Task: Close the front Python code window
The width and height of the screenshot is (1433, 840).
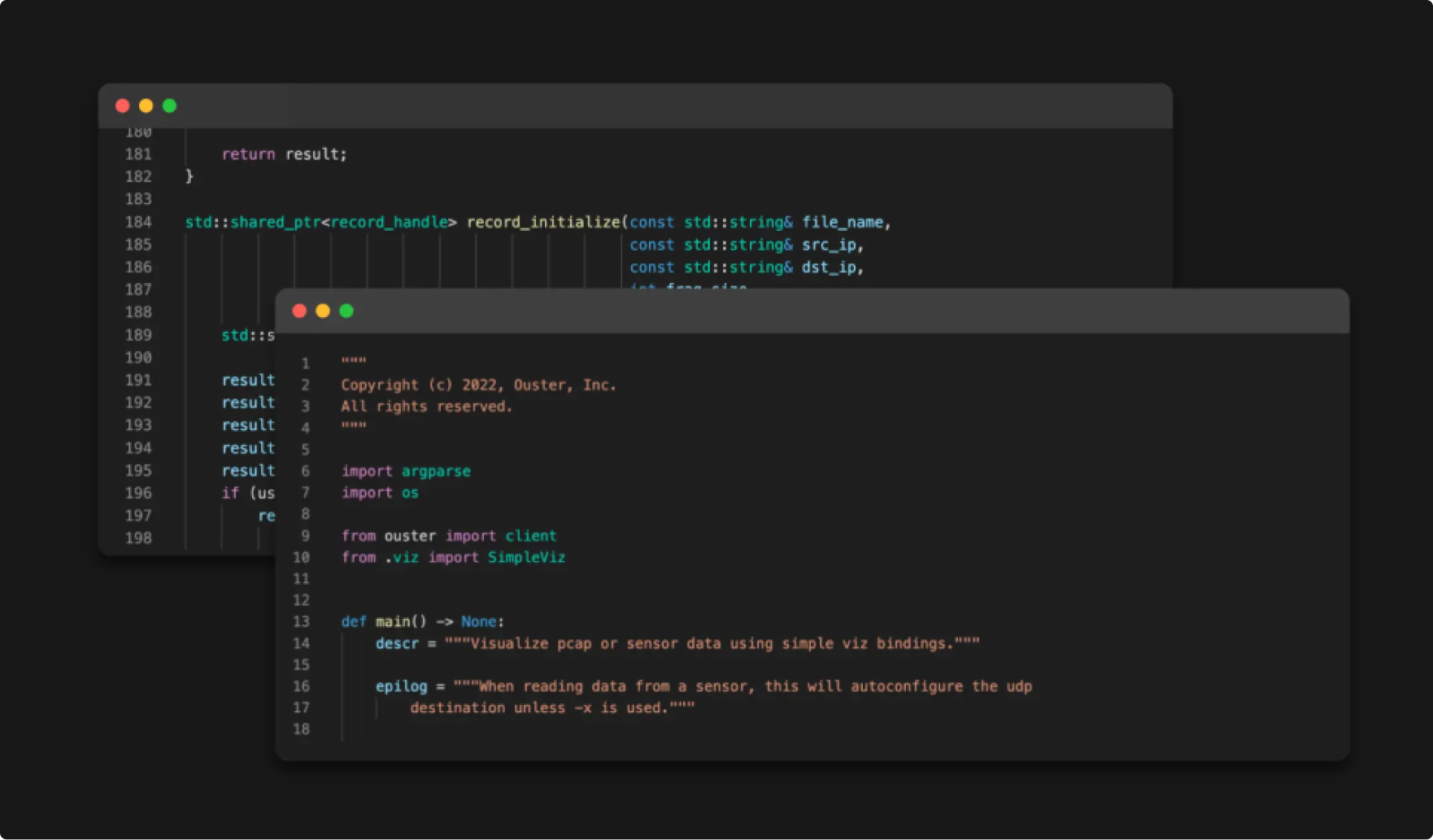Action: 299,311
